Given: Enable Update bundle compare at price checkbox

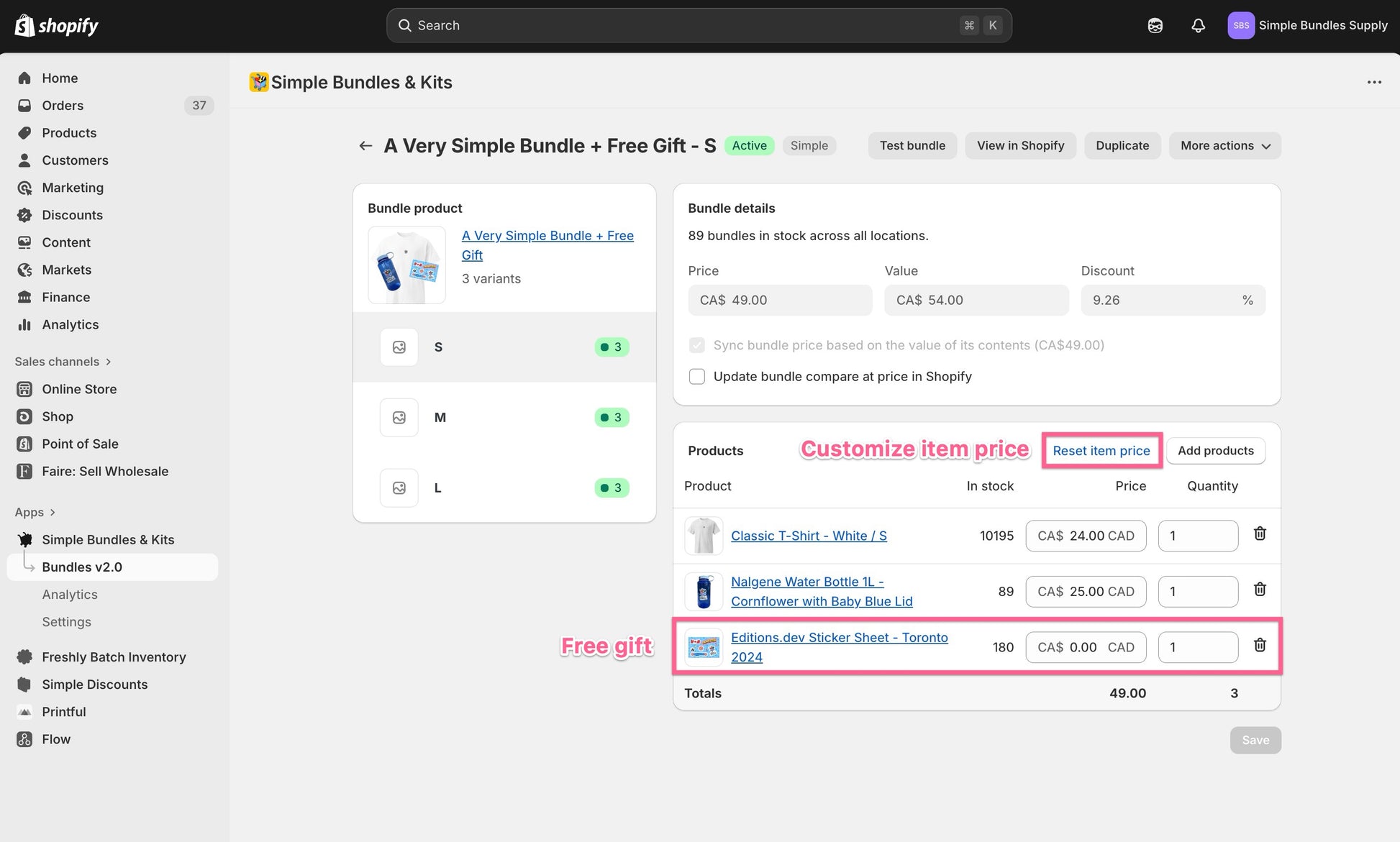Looking at the screenshot, I should [696, 377].
